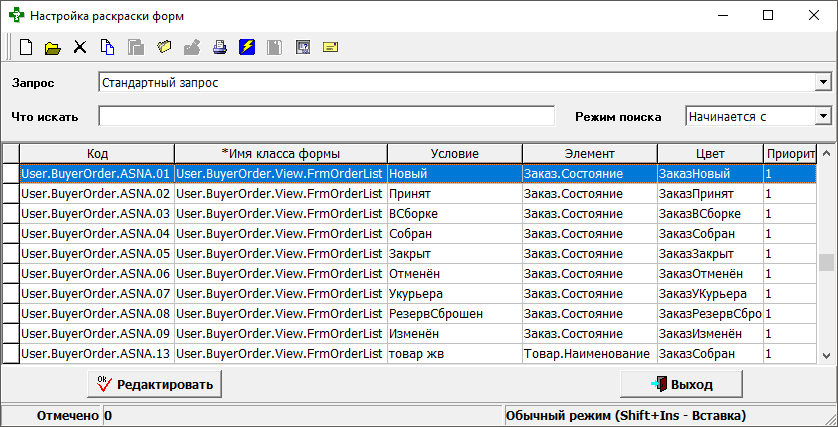Expand the Запрос dropdown list
This screenshot has height=427, width=838.
(x=823, y=82)
